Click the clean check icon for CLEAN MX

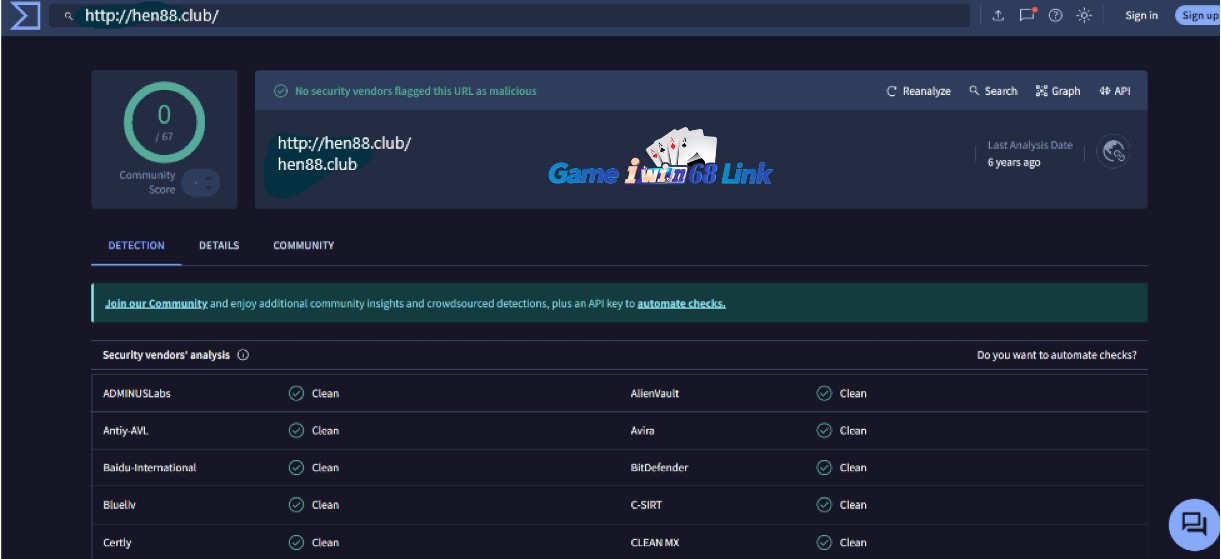(x=824, y=543)
